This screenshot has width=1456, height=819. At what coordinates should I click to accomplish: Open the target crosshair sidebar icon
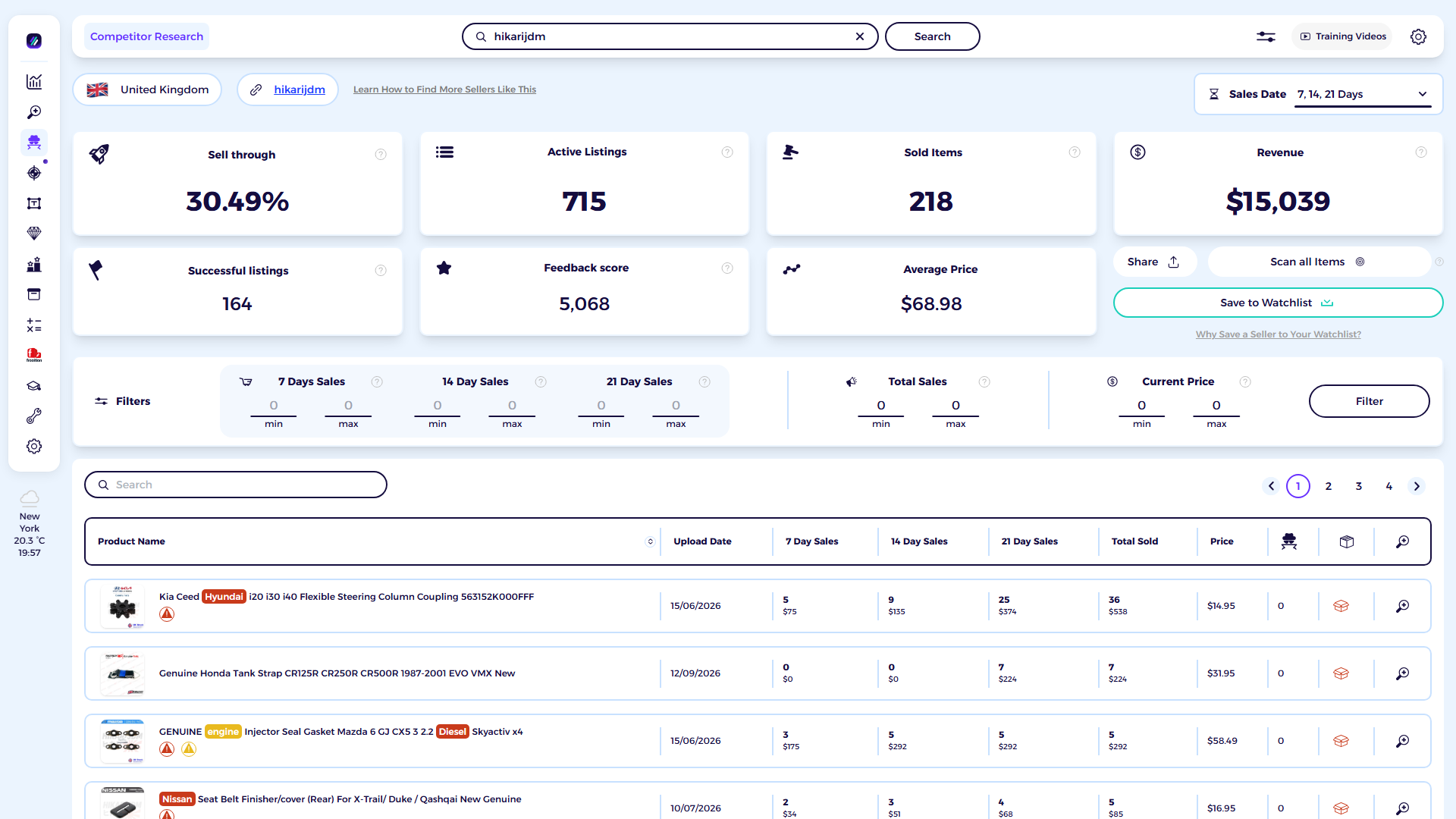(34, 173)
